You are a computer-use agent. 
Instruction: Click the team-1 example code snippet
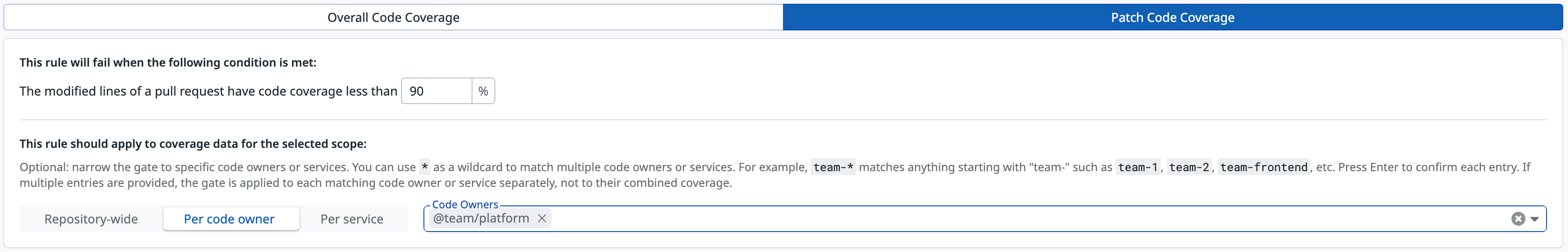click(1137, 167)
